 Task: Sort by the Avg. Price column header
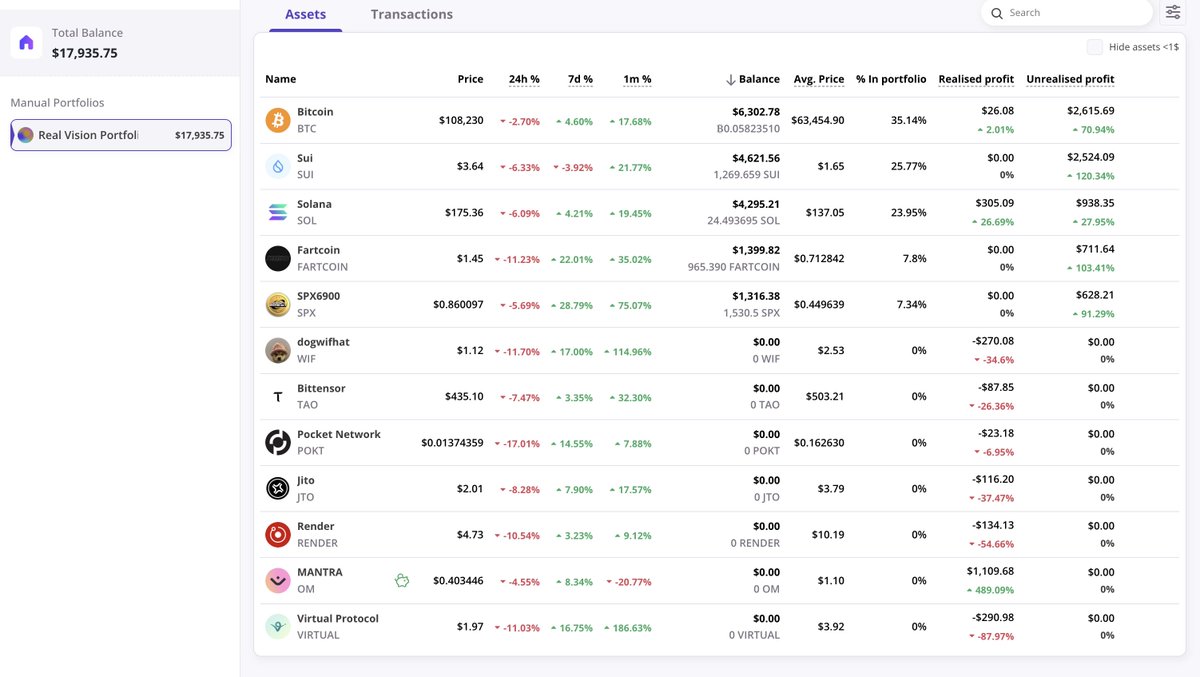(x=819, y=79)
